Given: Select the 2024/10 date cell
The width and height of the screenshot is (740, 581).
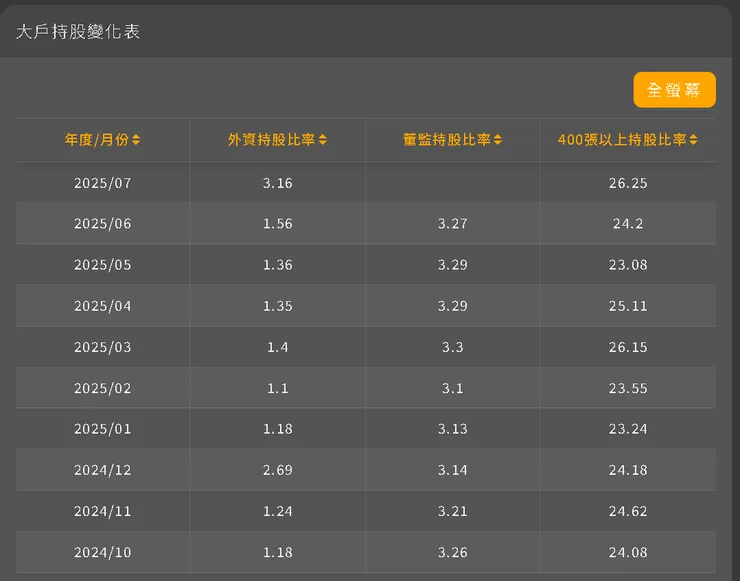Looking at the screenshot, I should click(102, 552).
